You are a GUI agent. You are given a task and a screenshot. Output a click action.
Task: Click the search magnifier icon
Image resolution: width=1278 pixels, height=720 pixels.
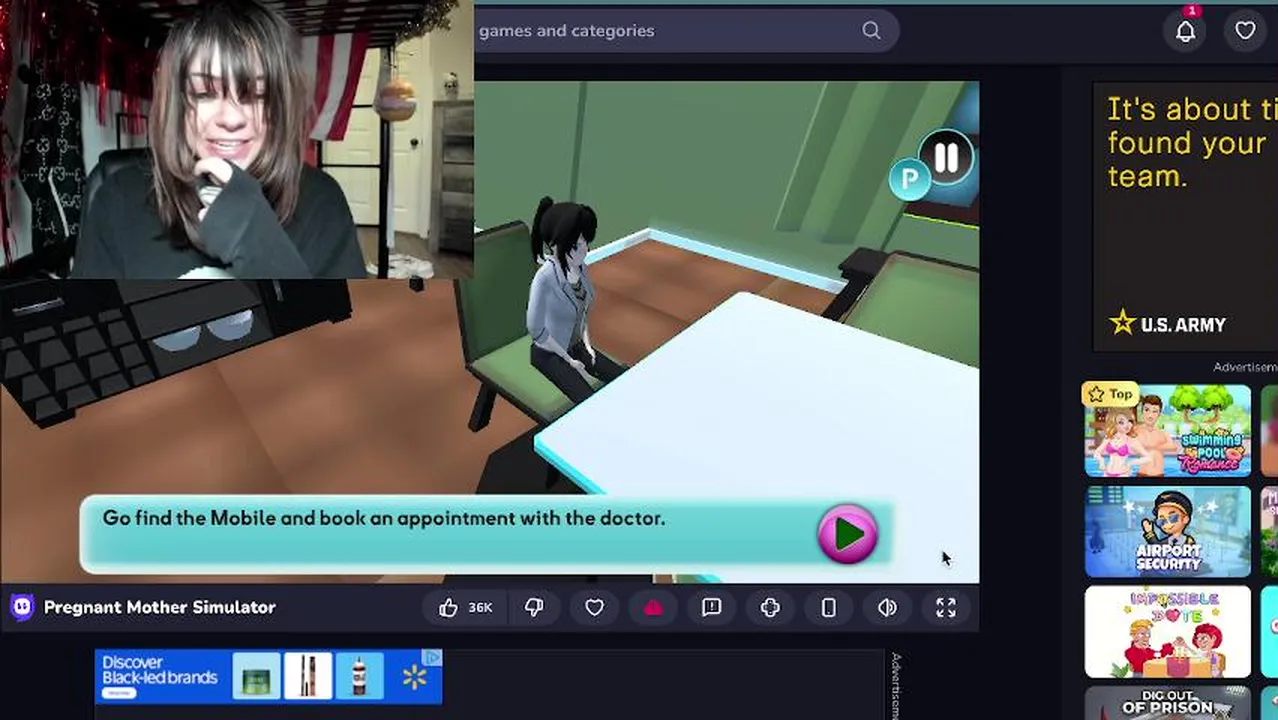tap(871, 31)
